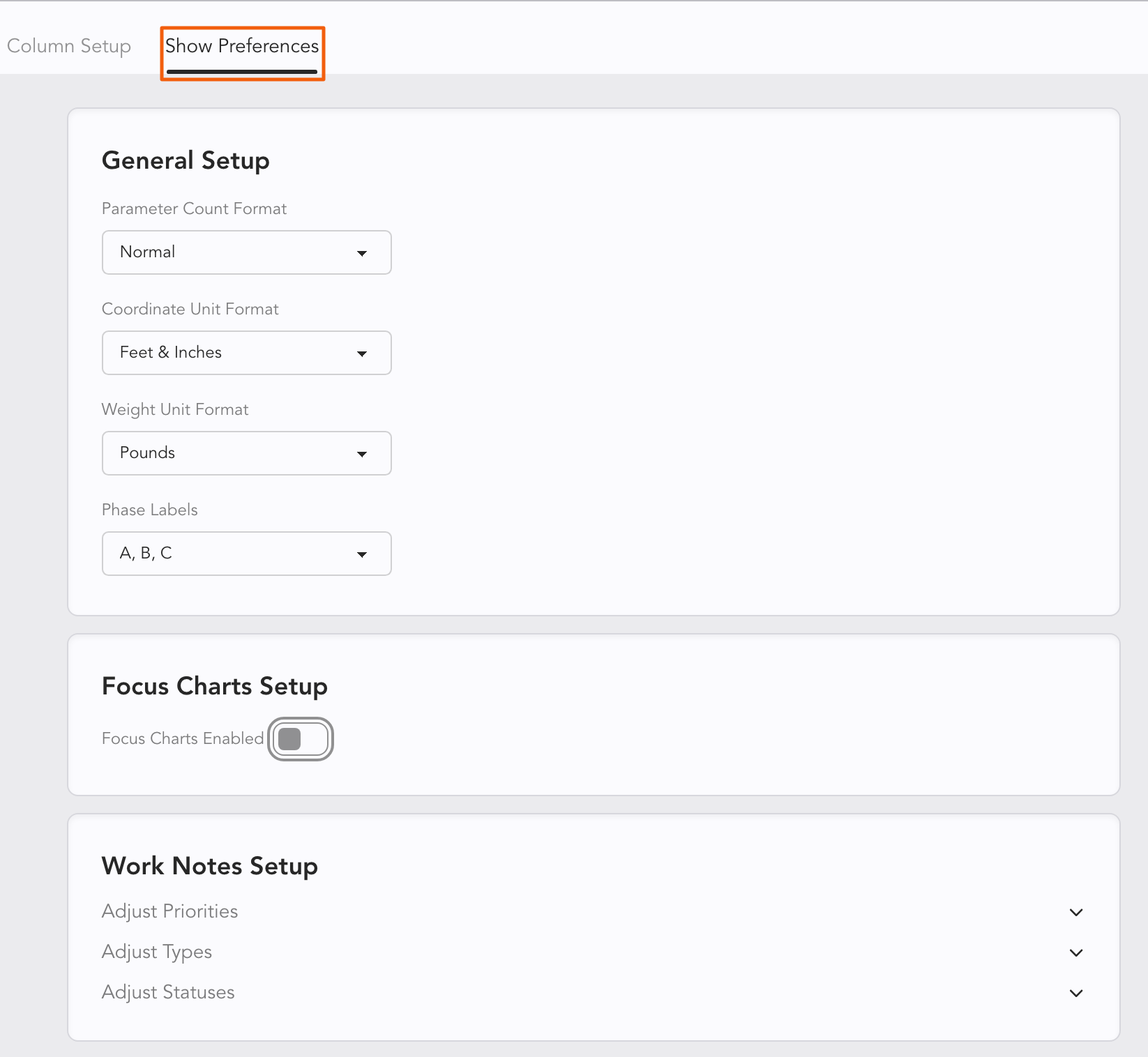Select the Show Preferences tab
1148x1057 pixels.
pyautogui.click(x=242, y=46)
